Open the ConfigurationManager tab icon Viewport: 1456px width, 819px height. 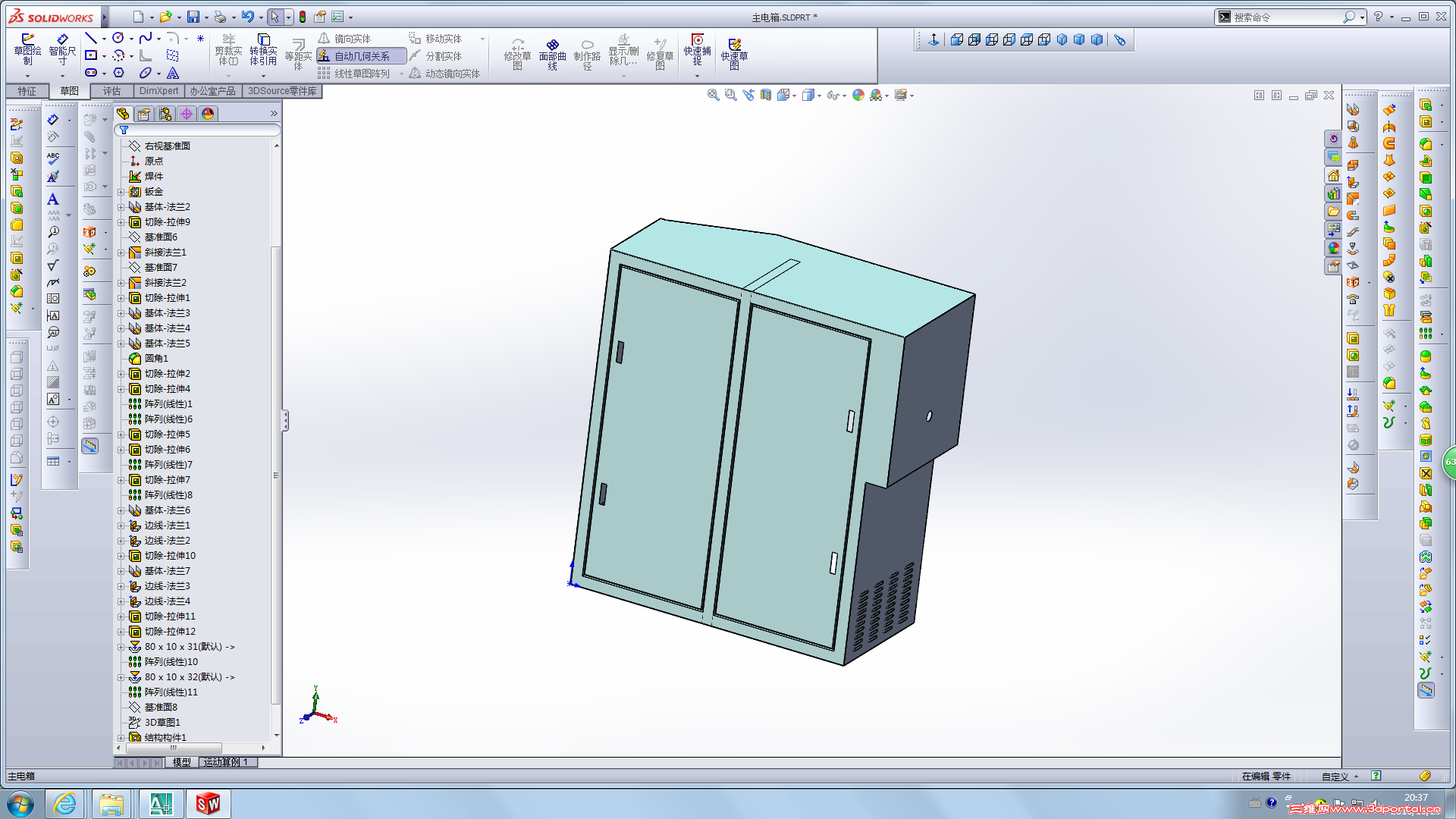click(x=165, y=114)
